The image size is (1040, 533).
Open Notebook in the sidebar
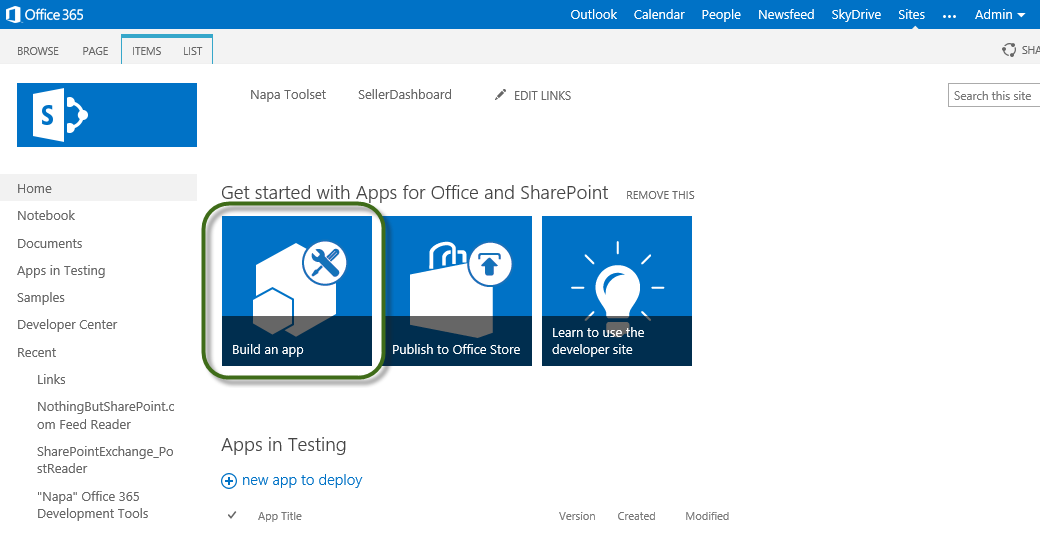46,215
